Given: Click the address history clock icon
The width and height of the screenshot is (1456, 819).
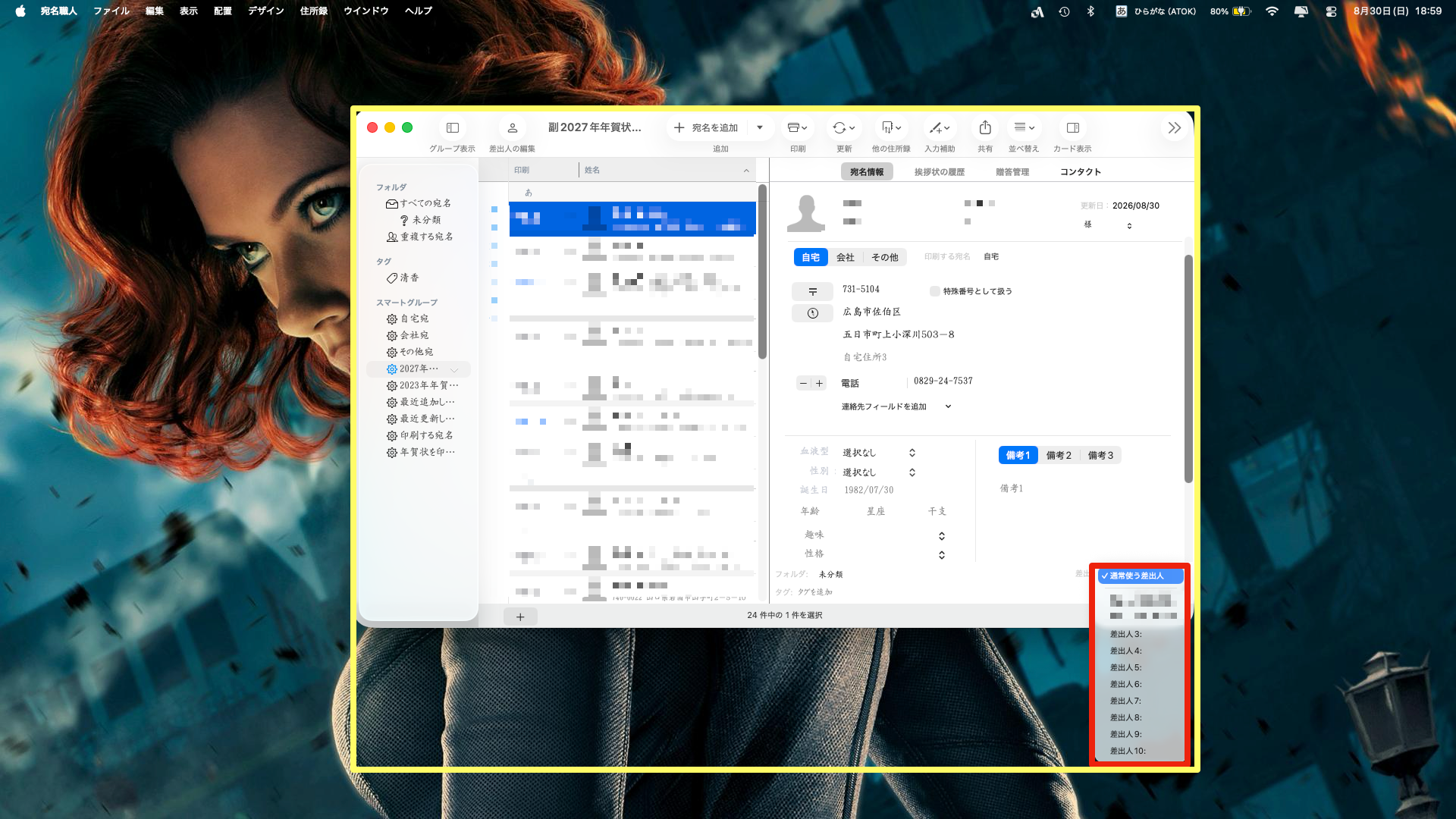Looking at the screenshot, I should pyautogui.click(x=812, y=313).
